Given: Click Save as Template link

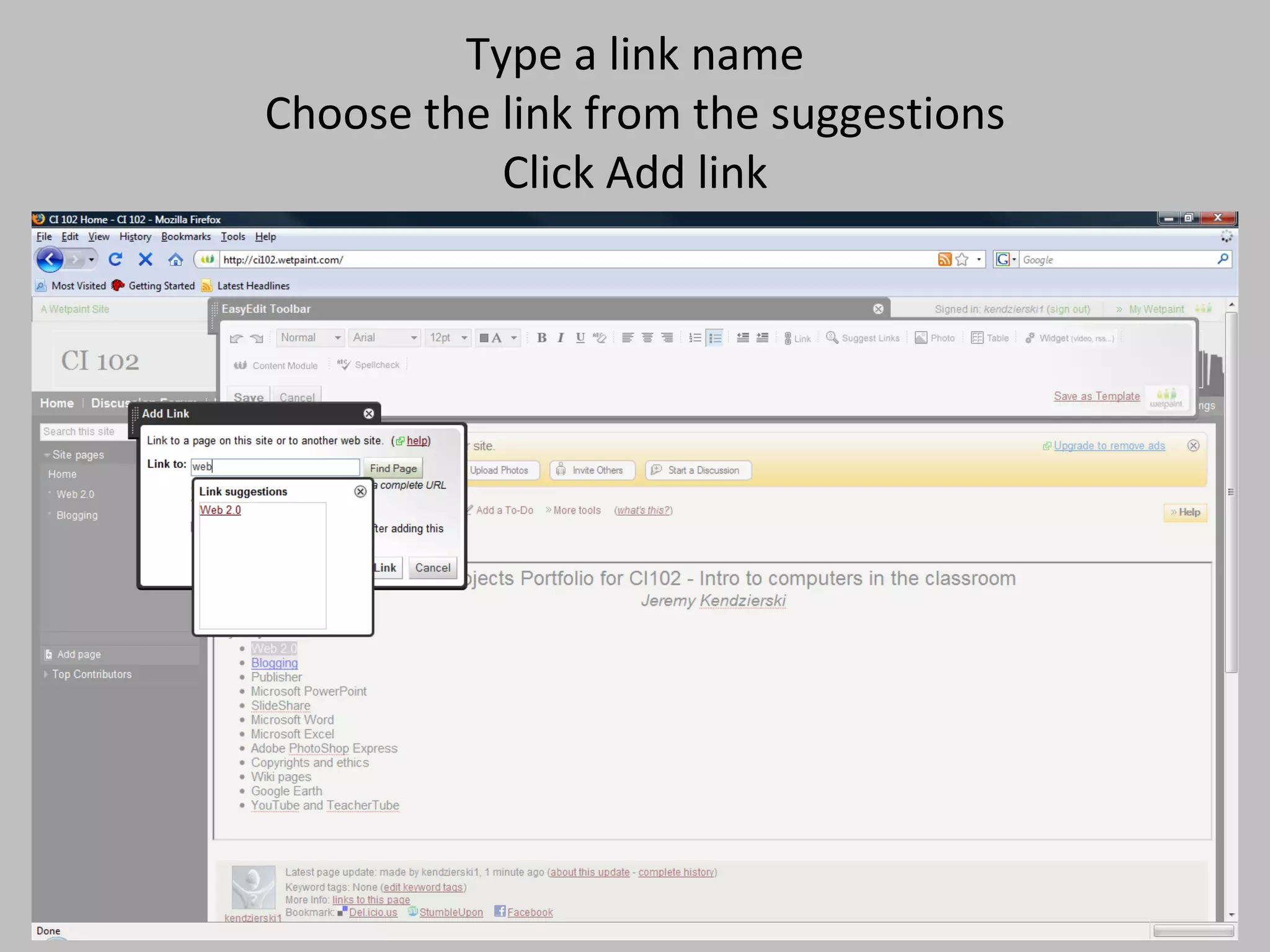Looking at the screenshot, I should 1097,396.
